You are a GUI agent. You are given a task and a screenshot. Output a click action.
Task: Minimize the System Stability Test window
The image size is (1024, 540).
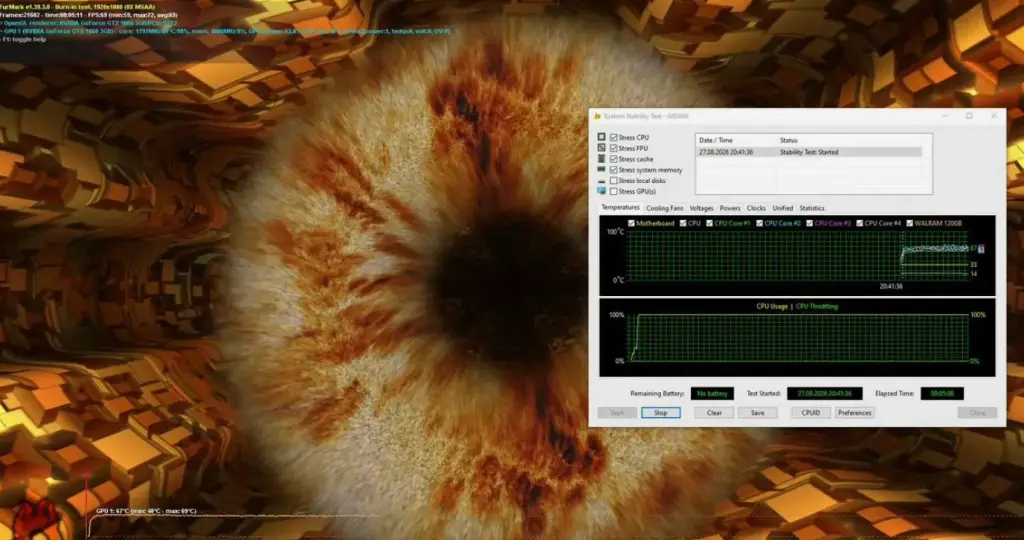945,116
